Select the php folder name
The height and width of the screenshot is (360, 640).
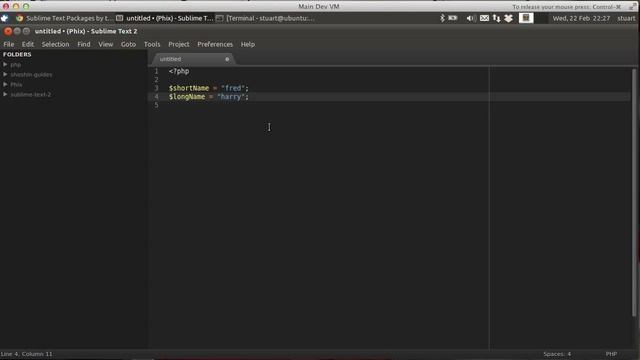(16, 64)
